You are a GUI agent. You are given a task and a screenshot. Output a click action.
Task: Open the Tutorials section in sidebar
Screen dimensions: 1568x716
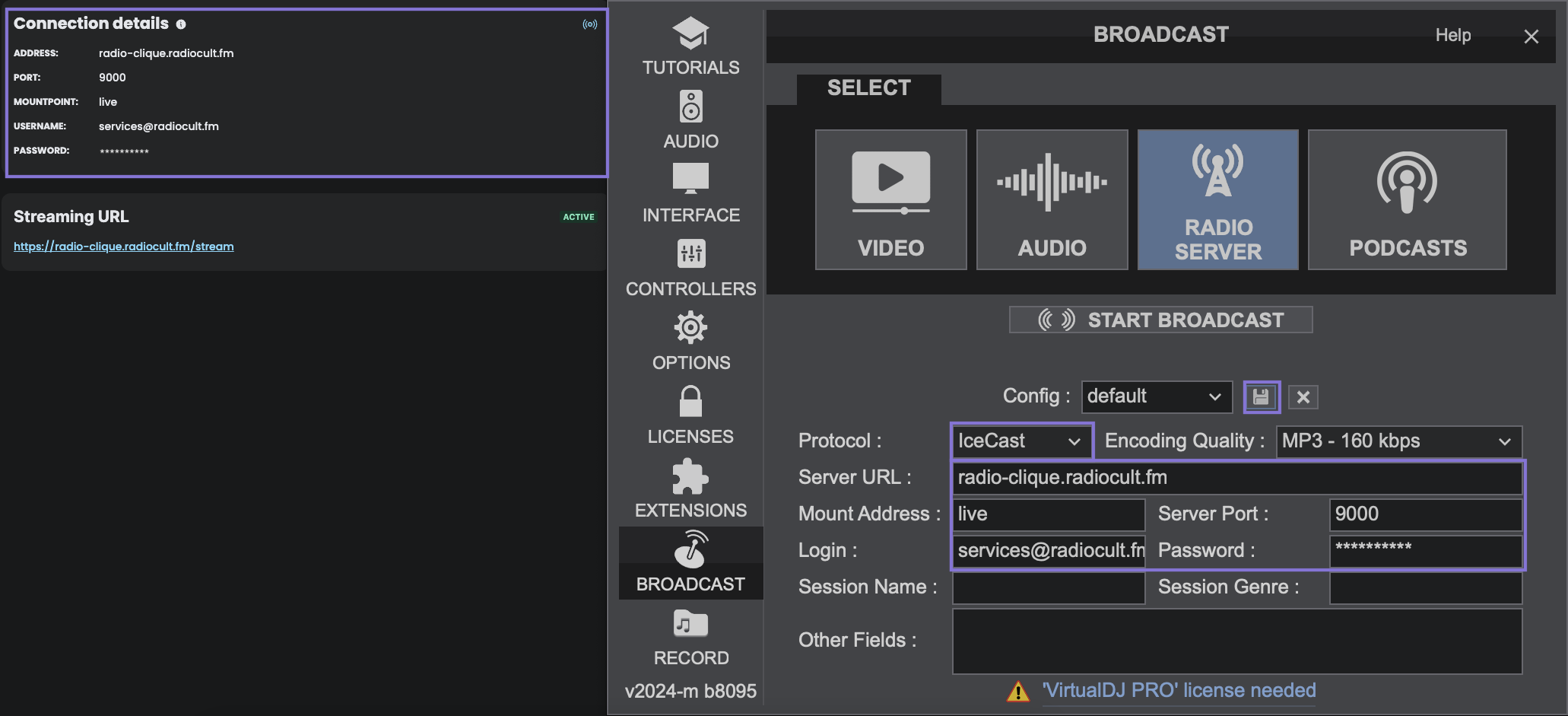(690, 46)
